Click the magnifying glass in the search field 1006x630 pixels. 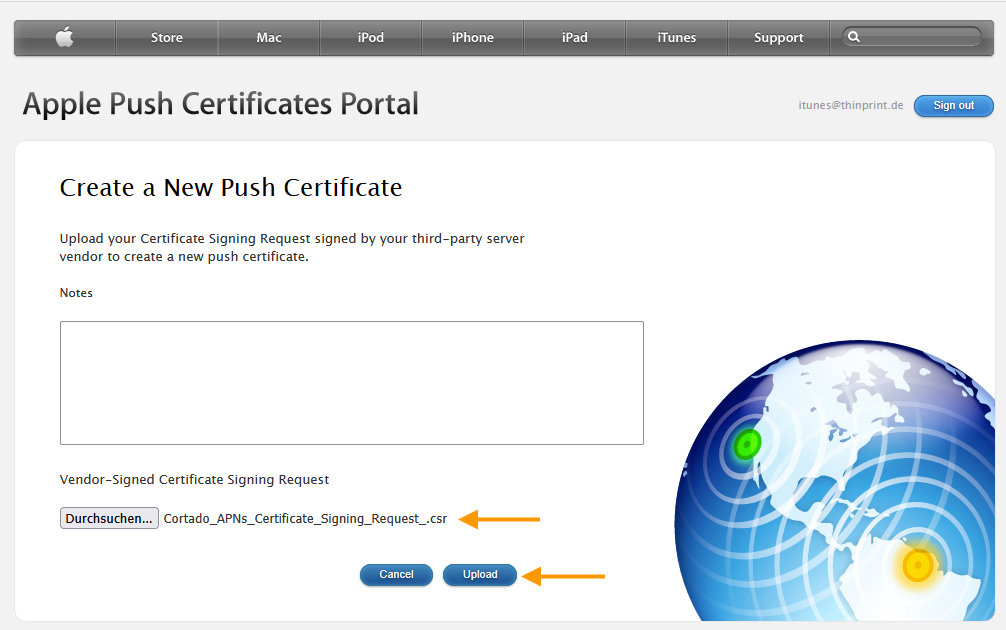[854, 36]
